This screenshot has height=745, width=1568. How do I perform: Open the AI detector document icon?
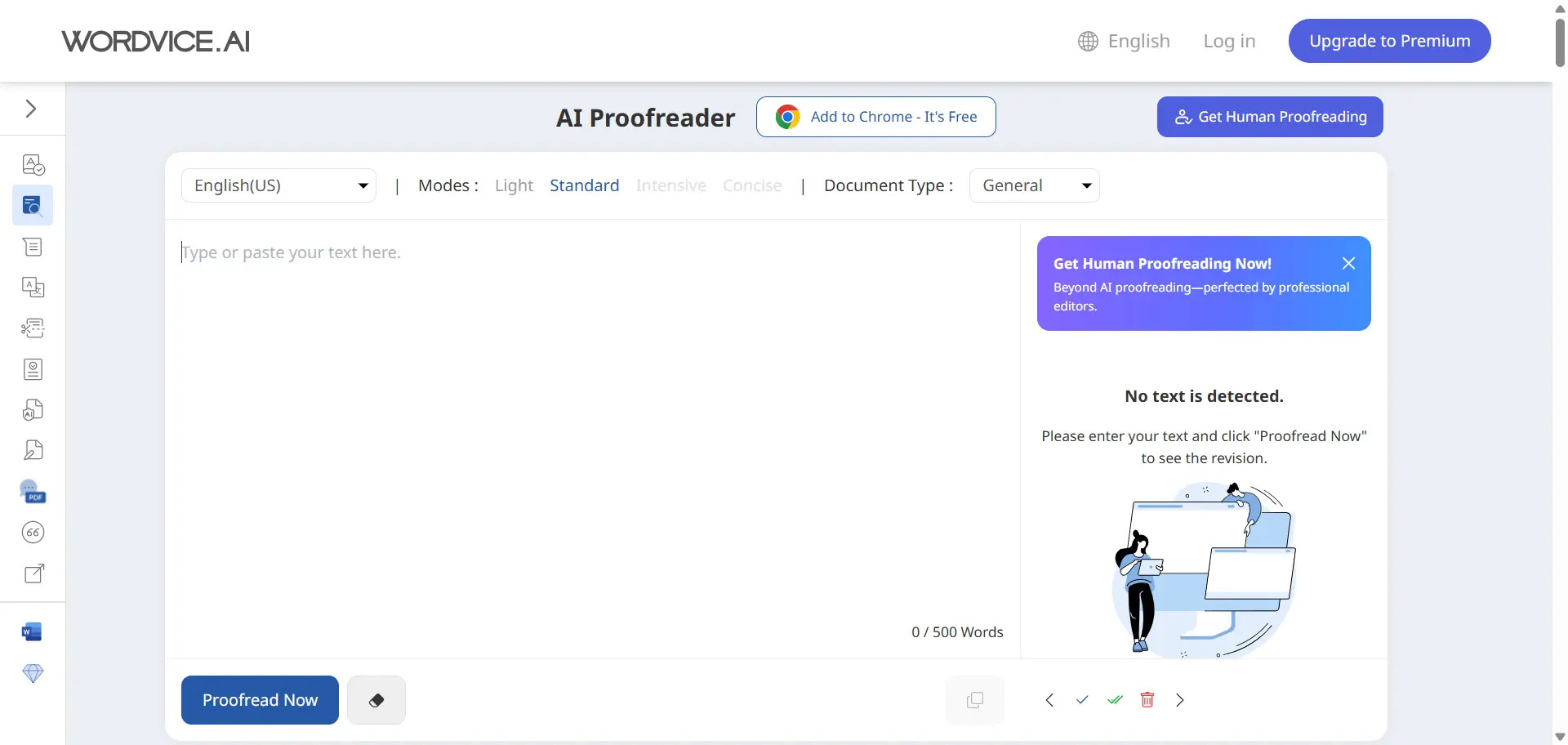[x=33, y=410]
